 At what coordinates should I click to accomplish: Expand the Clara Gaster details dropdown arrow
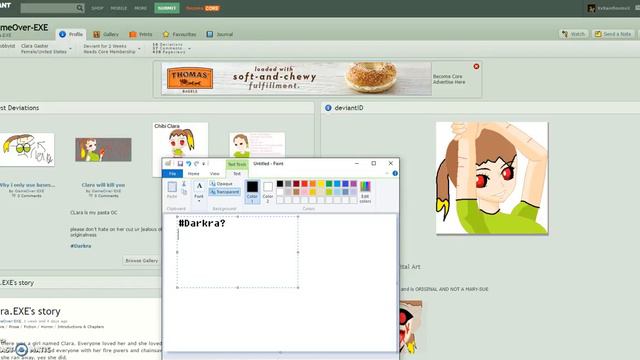pos(71,49)
